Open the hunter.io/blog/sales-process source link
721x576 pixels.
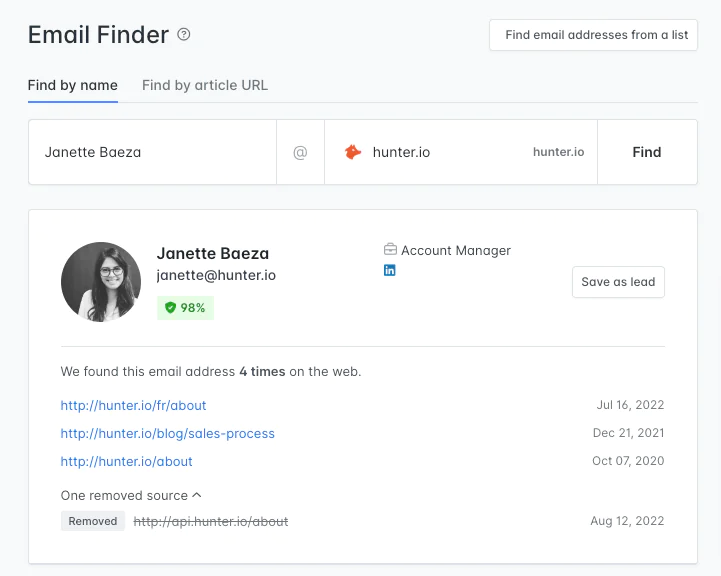167,433
